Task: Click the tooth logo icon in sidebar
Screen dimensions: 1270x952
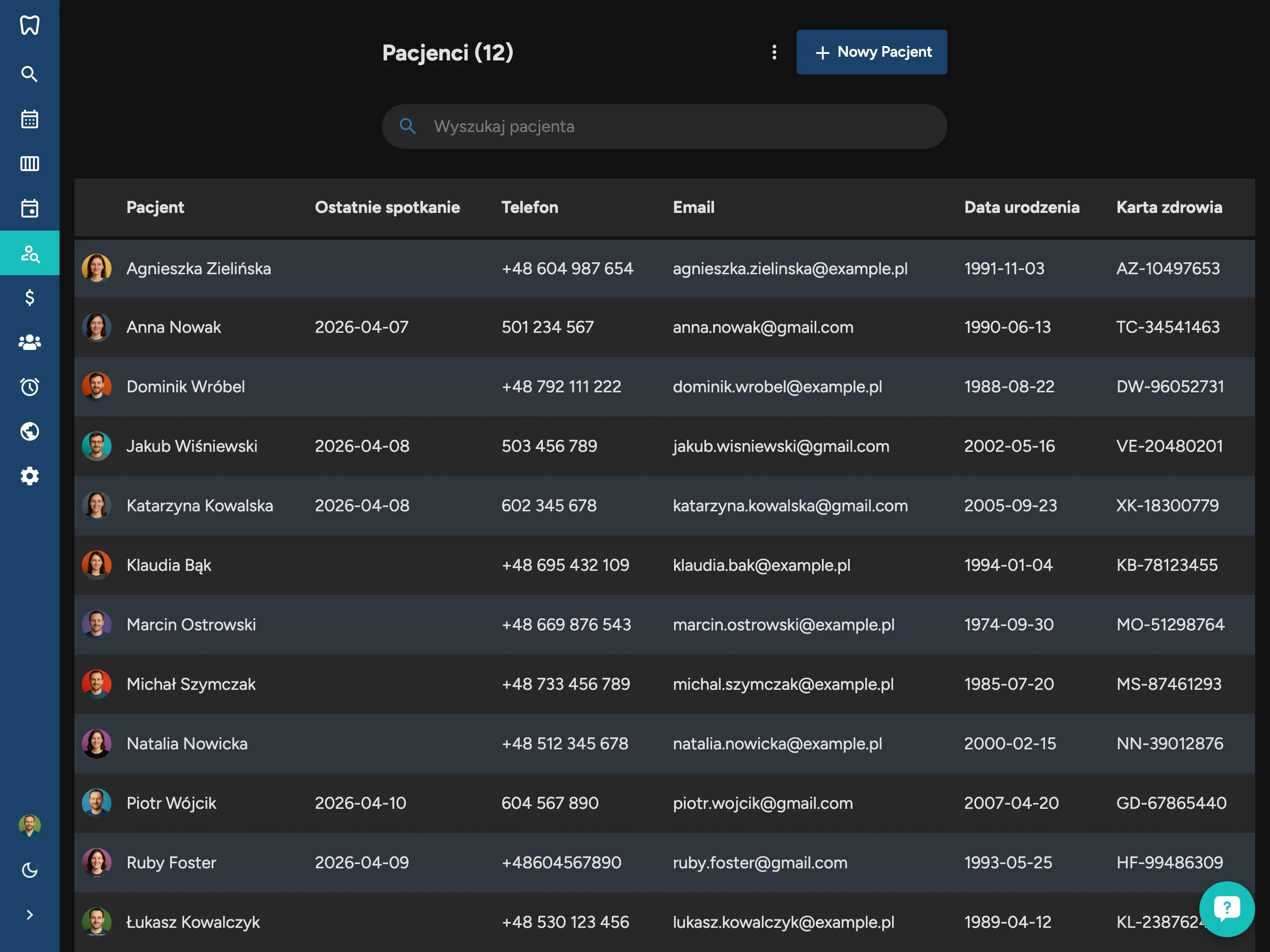Action: tap(29, 25)
